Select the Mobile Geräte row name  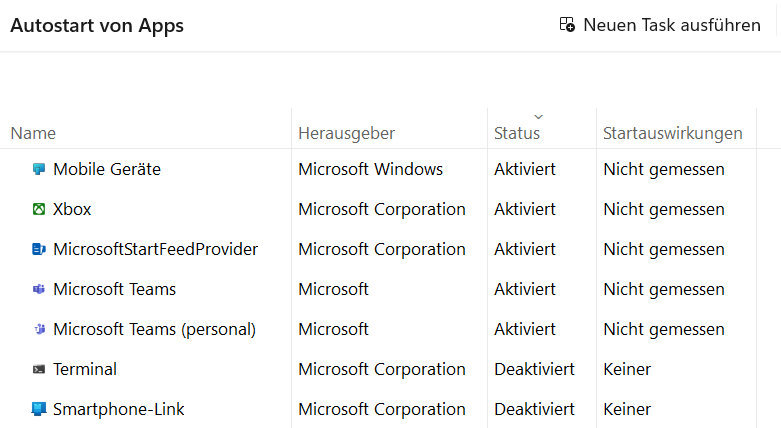click(x=107, y=169)
